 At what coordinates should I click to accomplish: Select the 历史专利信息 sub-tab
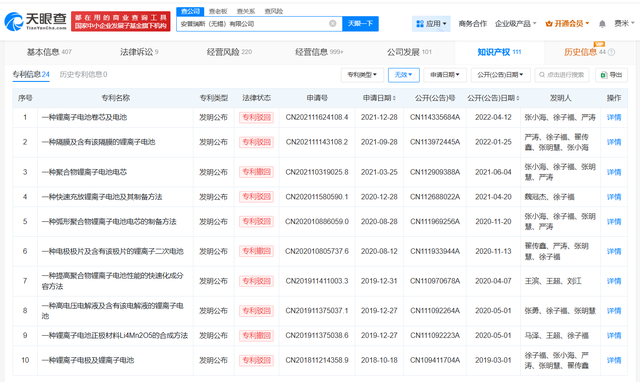(x=83, y=74)
